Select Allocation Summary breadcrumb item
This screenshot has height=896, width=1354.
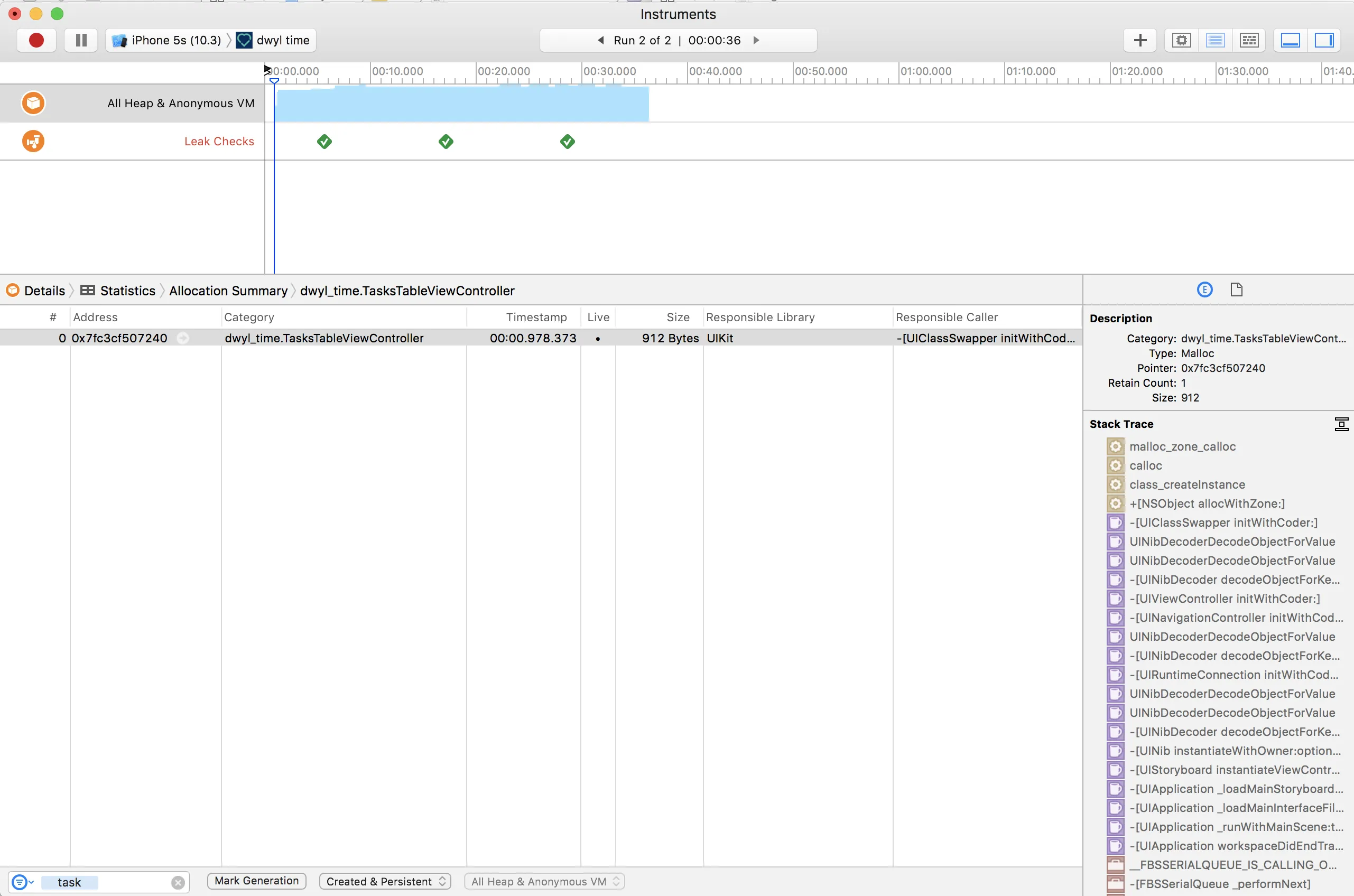[x=228, y=291]
